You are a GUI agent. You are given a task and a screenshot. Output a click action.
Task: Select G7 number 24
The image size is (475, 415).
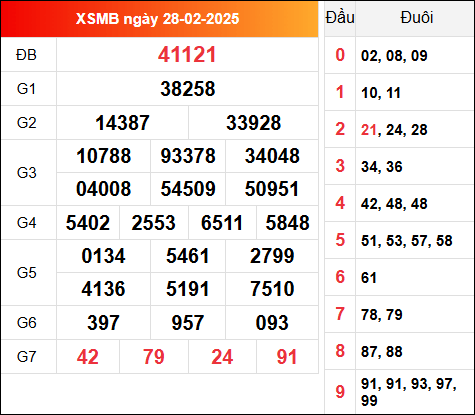pos(222,357)
